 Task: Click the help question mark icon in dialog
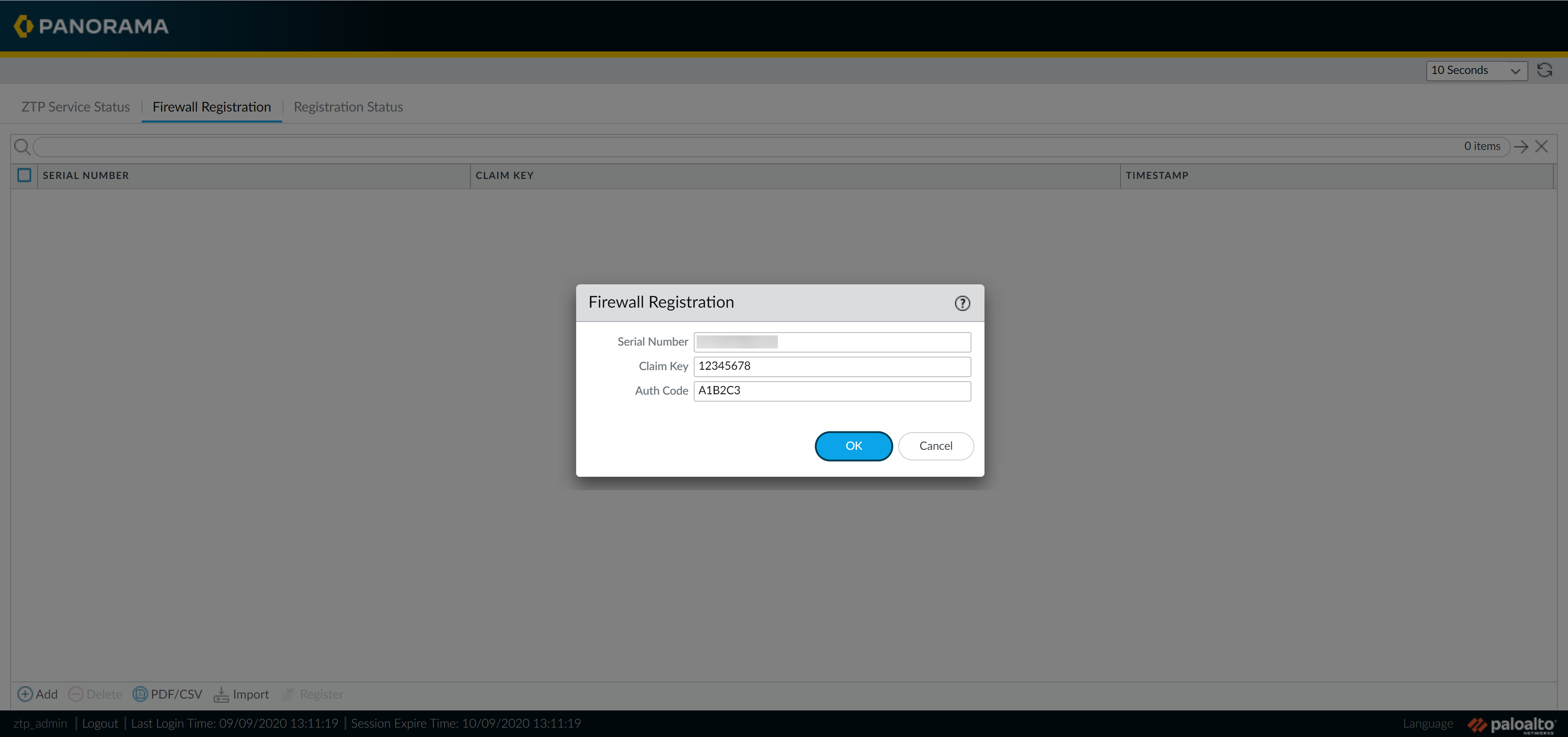962,303
